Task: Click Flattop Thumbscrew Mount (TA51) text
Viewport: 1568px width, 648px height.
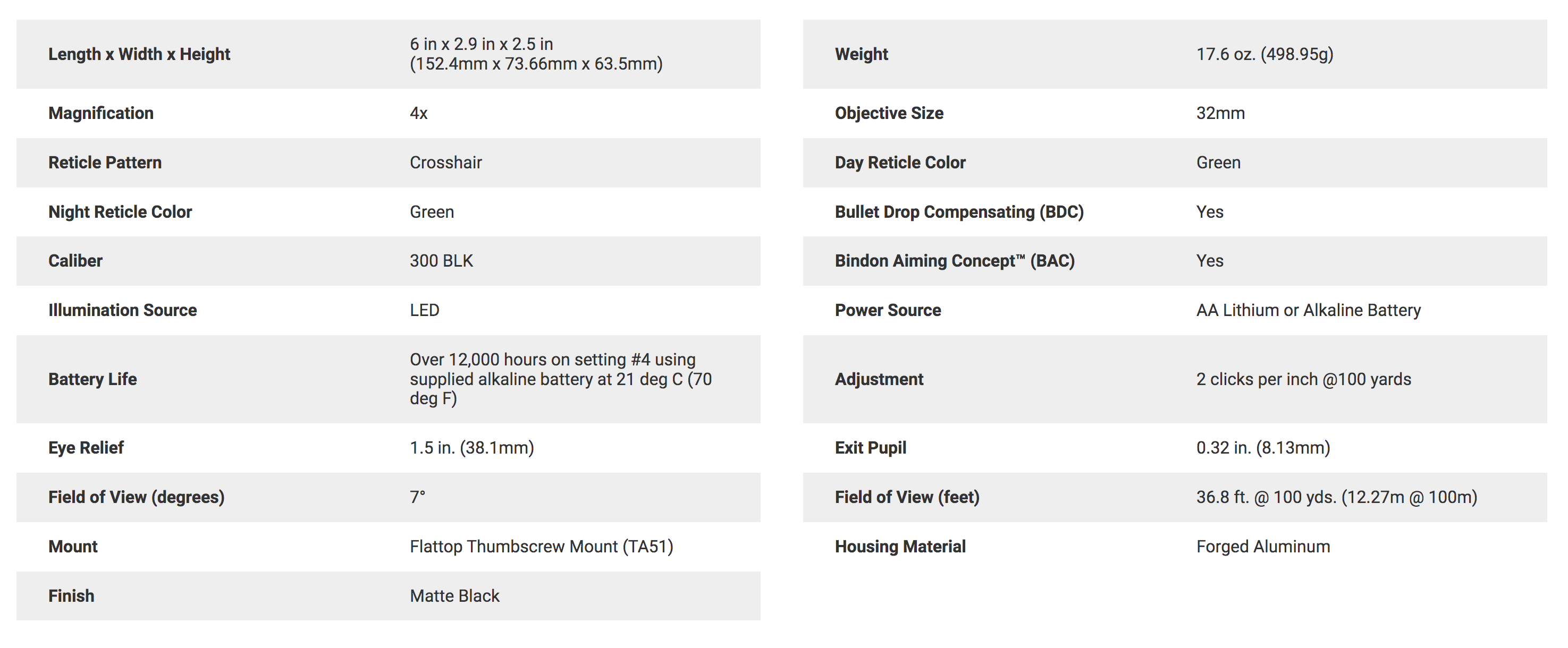Action: [542, 547]
